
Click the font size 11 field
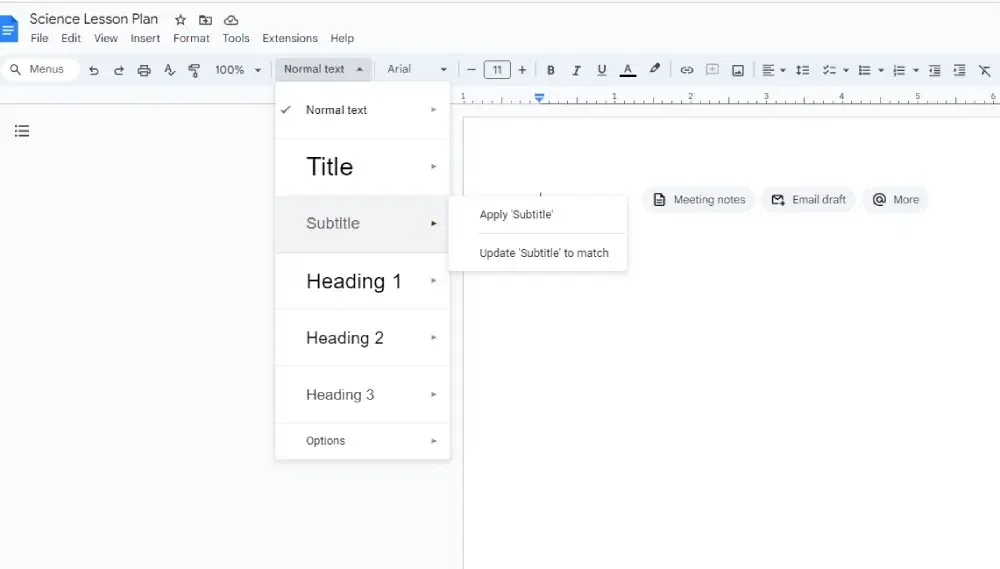(x=497, y=70)
